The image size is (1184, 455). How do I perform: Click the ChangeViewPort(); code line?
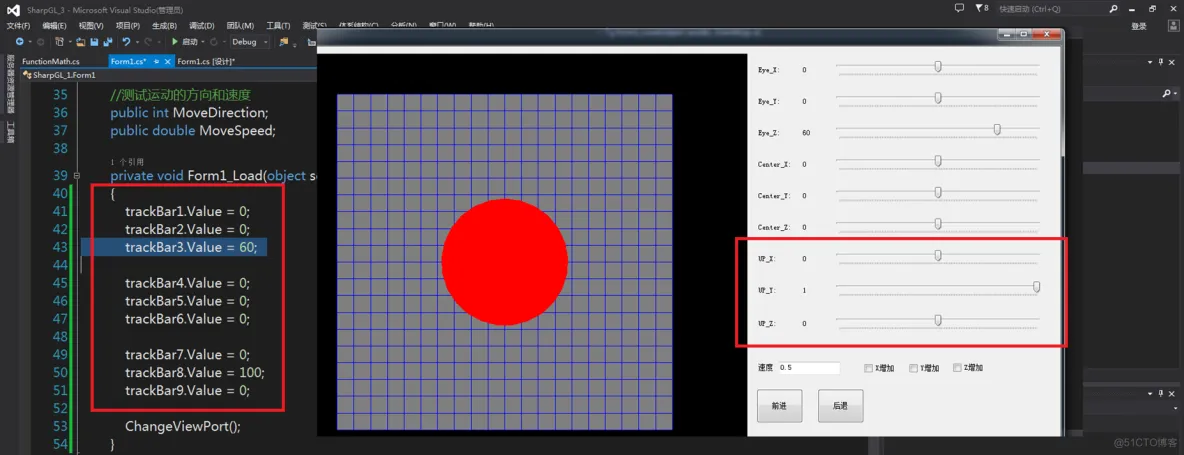click(x=183, y=426)
